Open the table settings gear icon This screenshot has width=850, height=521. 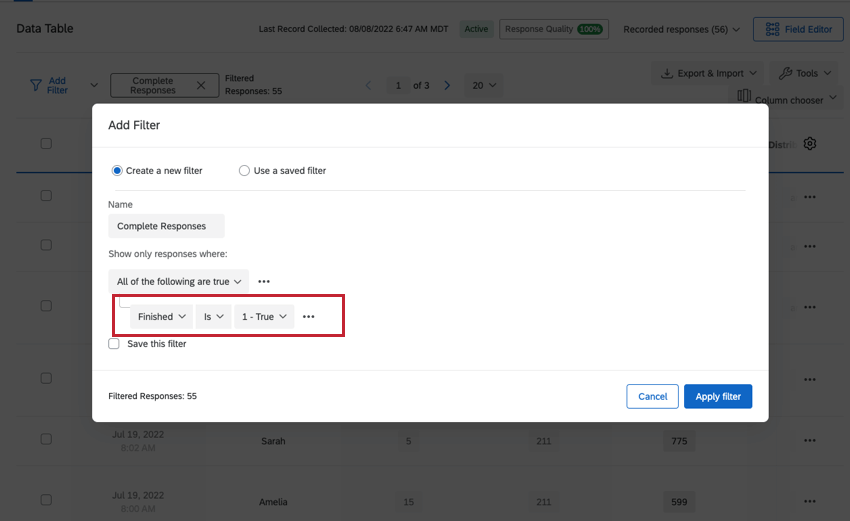coord(810,144)
